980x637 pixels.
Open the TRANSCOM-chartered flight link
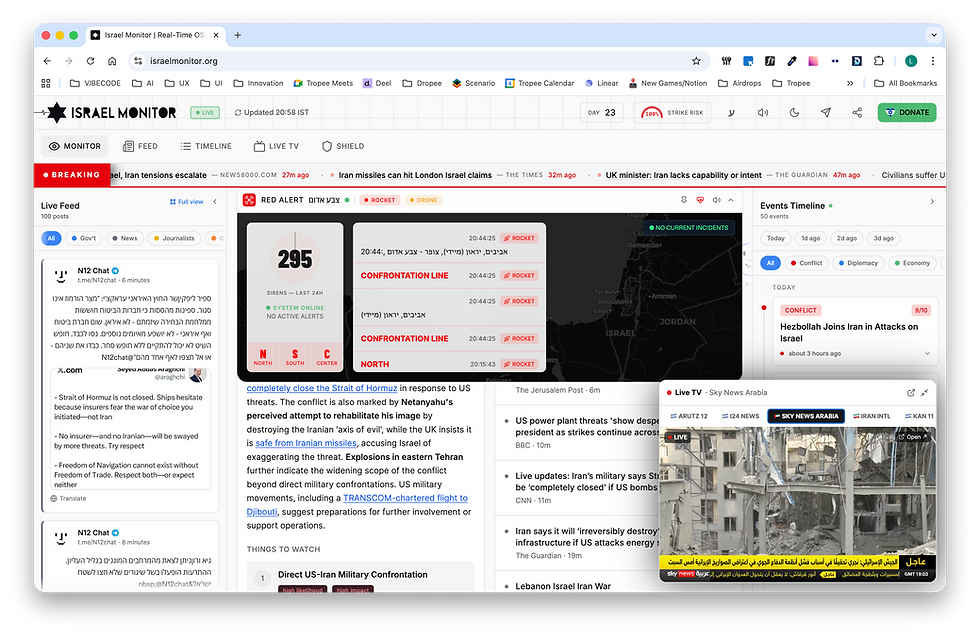(x=405, y=498)
